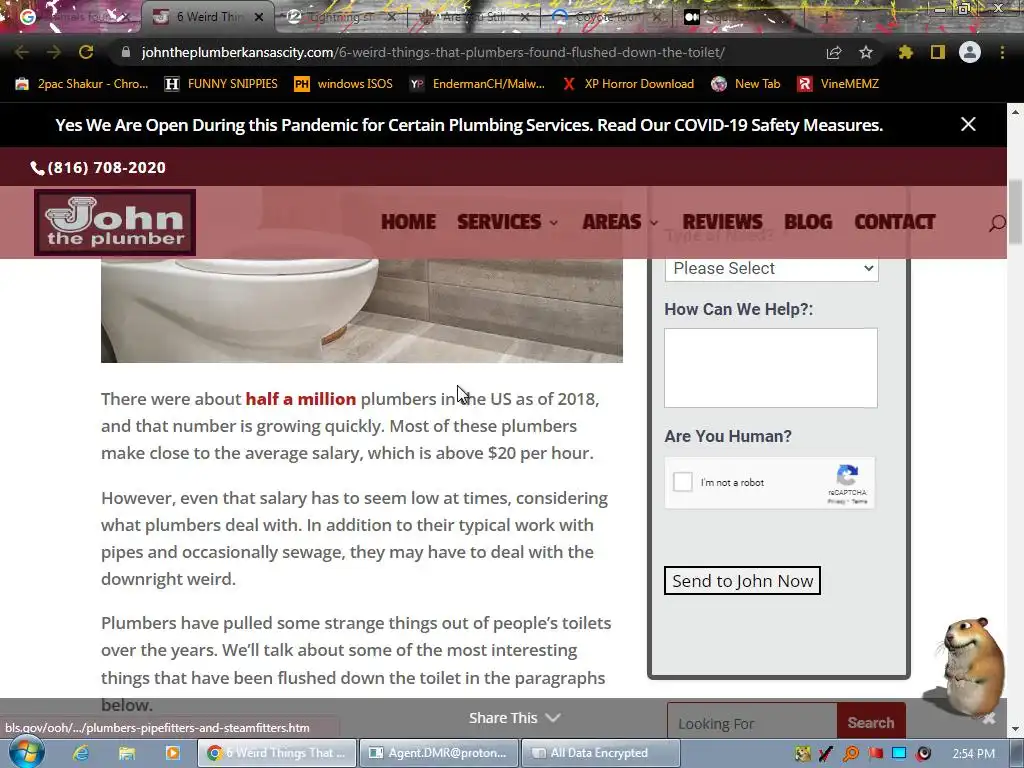Click the Looking For search field
The image size is (1024, 768).
click(x=752, y=724)
